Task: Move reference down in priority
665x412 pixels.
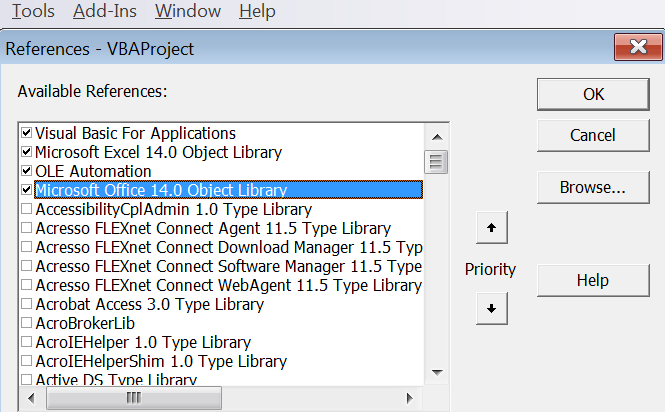Action: tap(492, 308)
